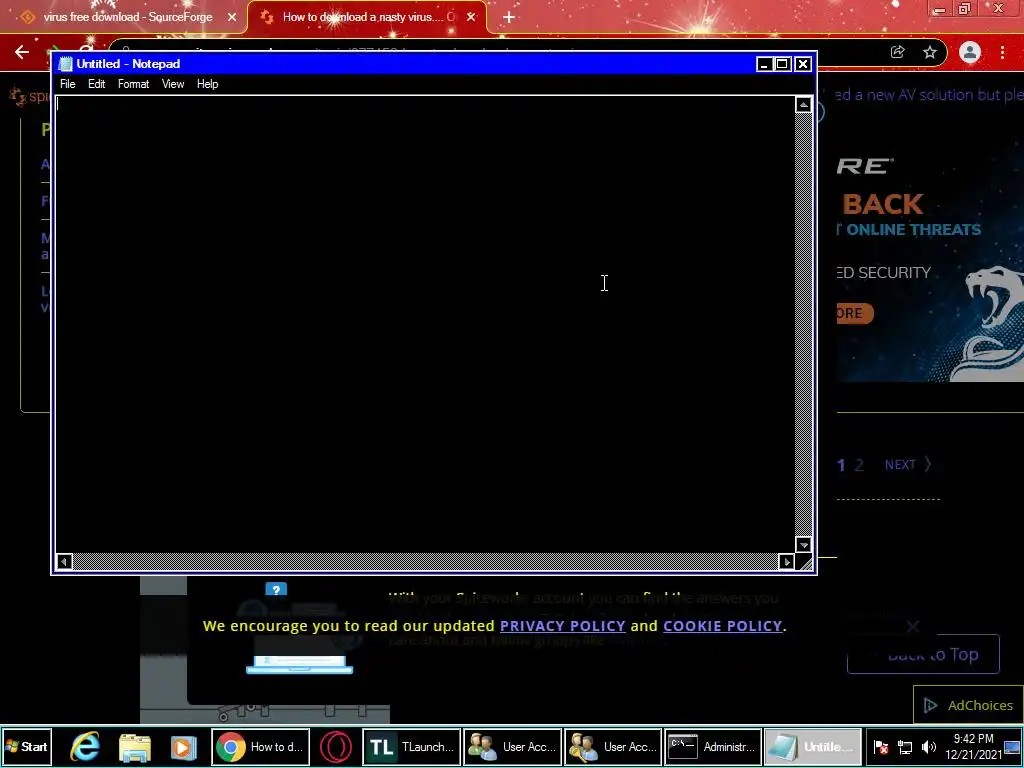The width and height of the screenshot is (1024, 768).
Task: Open the Action Center flag tray icon
Action: (881, 747)
